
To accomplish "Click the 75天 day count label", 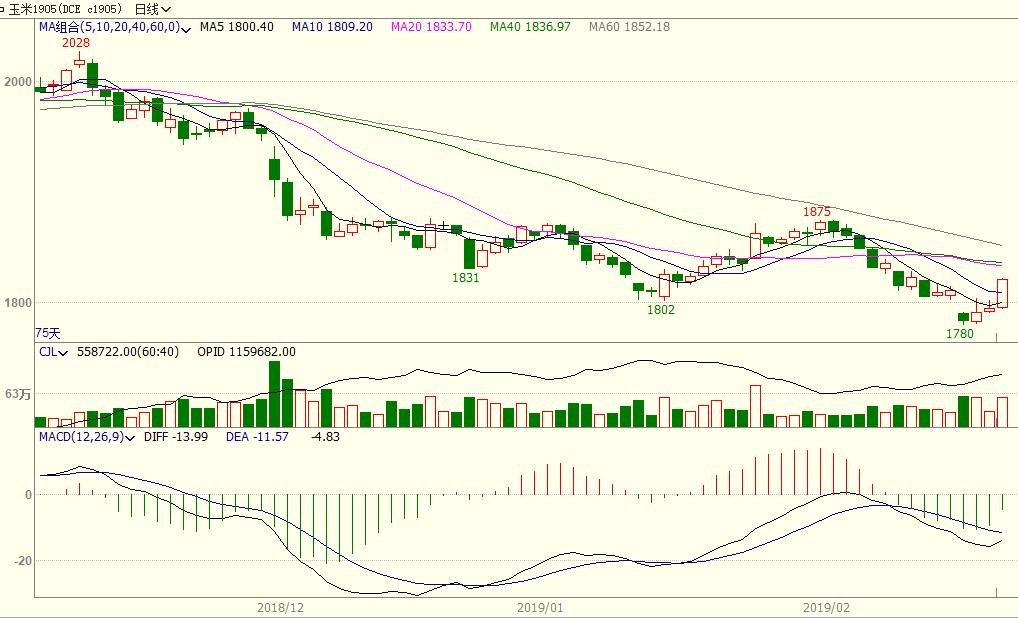I will [48, 332].
